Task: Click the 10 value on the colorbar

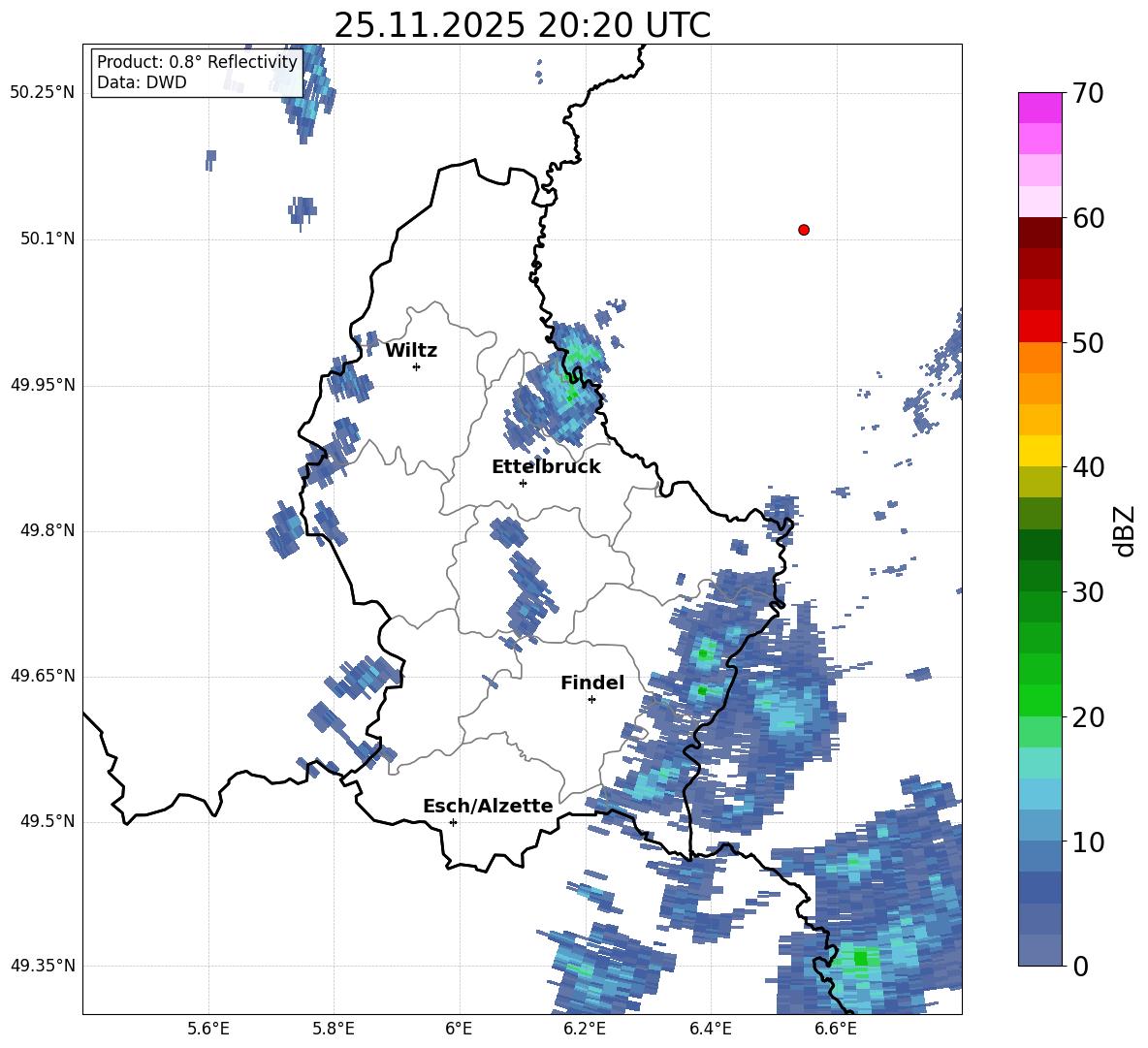Action: (x=1088, y=842)
